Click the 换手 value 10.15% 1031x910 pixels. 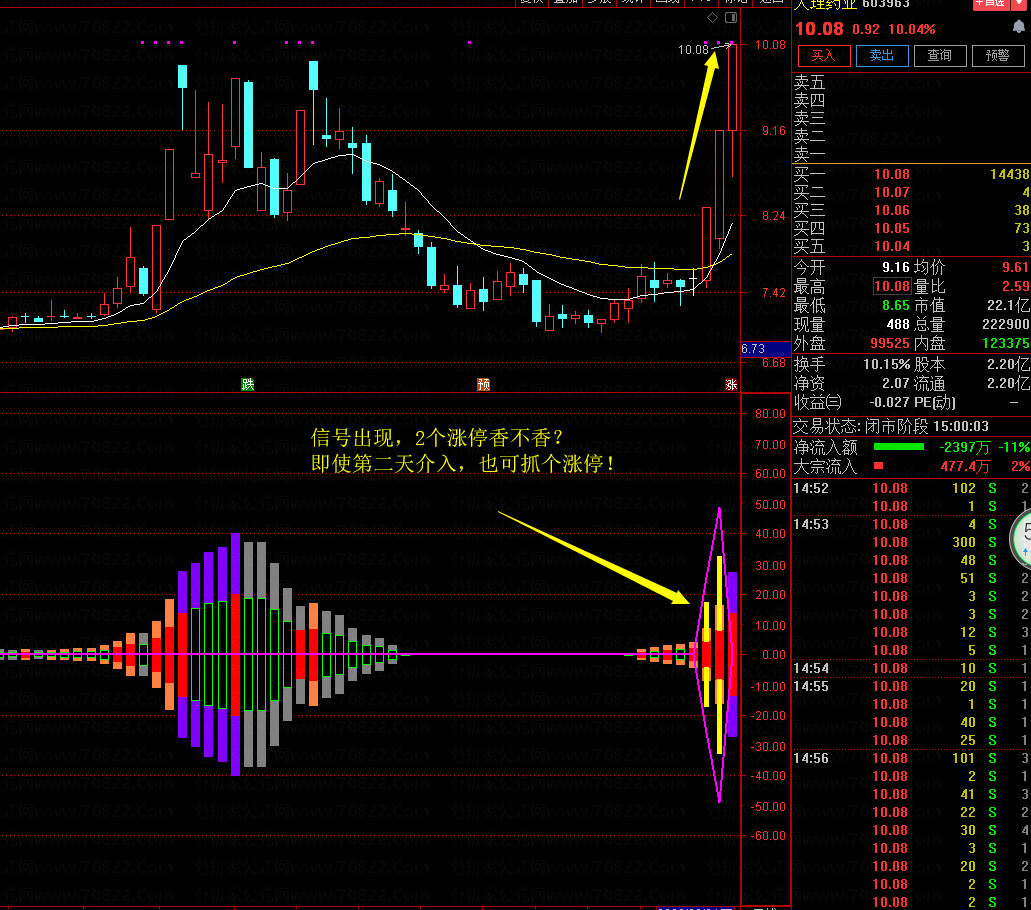(x=886, y=365)
